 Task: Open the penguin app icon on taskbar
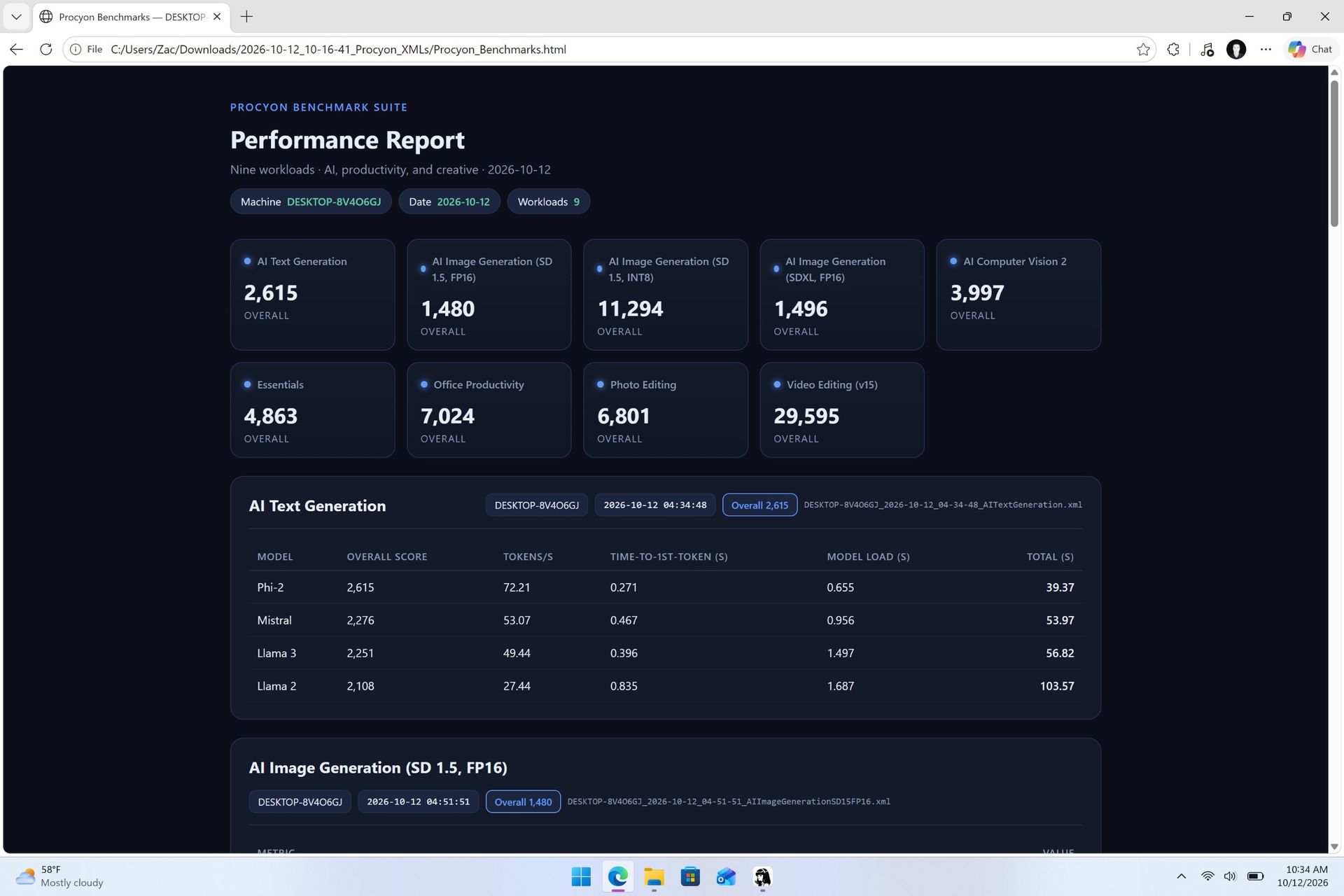click(762, 876)
